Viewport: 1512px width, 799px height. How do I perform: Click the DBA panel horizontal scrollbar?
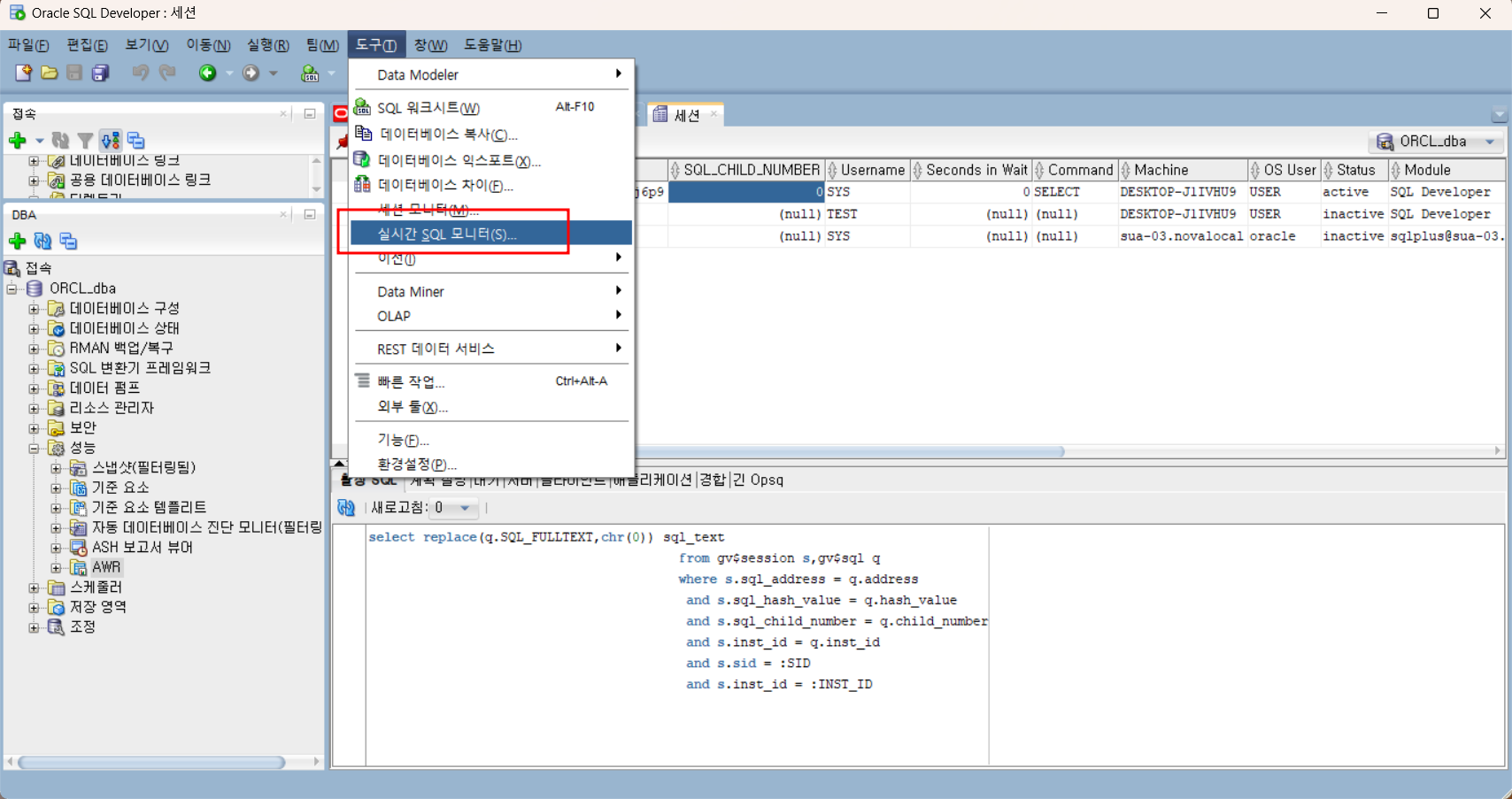(x=151, y=762)
